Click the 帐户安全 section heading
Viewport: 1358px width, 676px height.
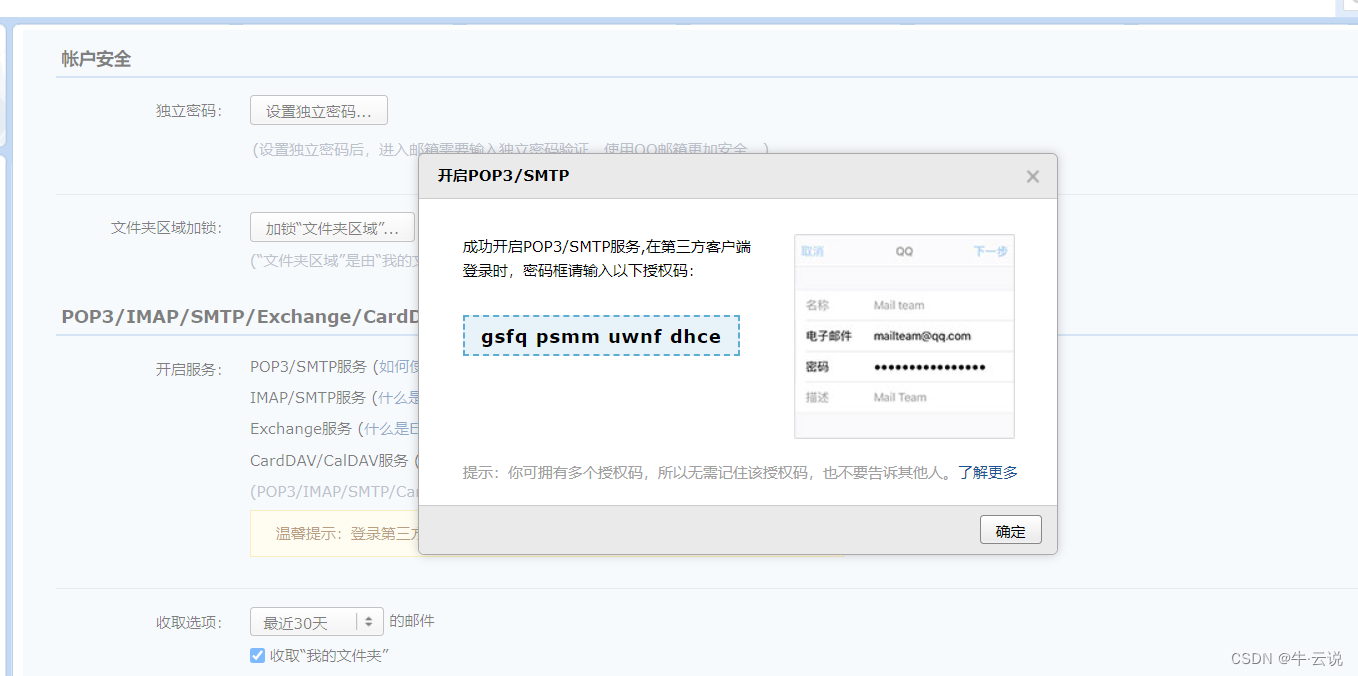click(94, 59)
